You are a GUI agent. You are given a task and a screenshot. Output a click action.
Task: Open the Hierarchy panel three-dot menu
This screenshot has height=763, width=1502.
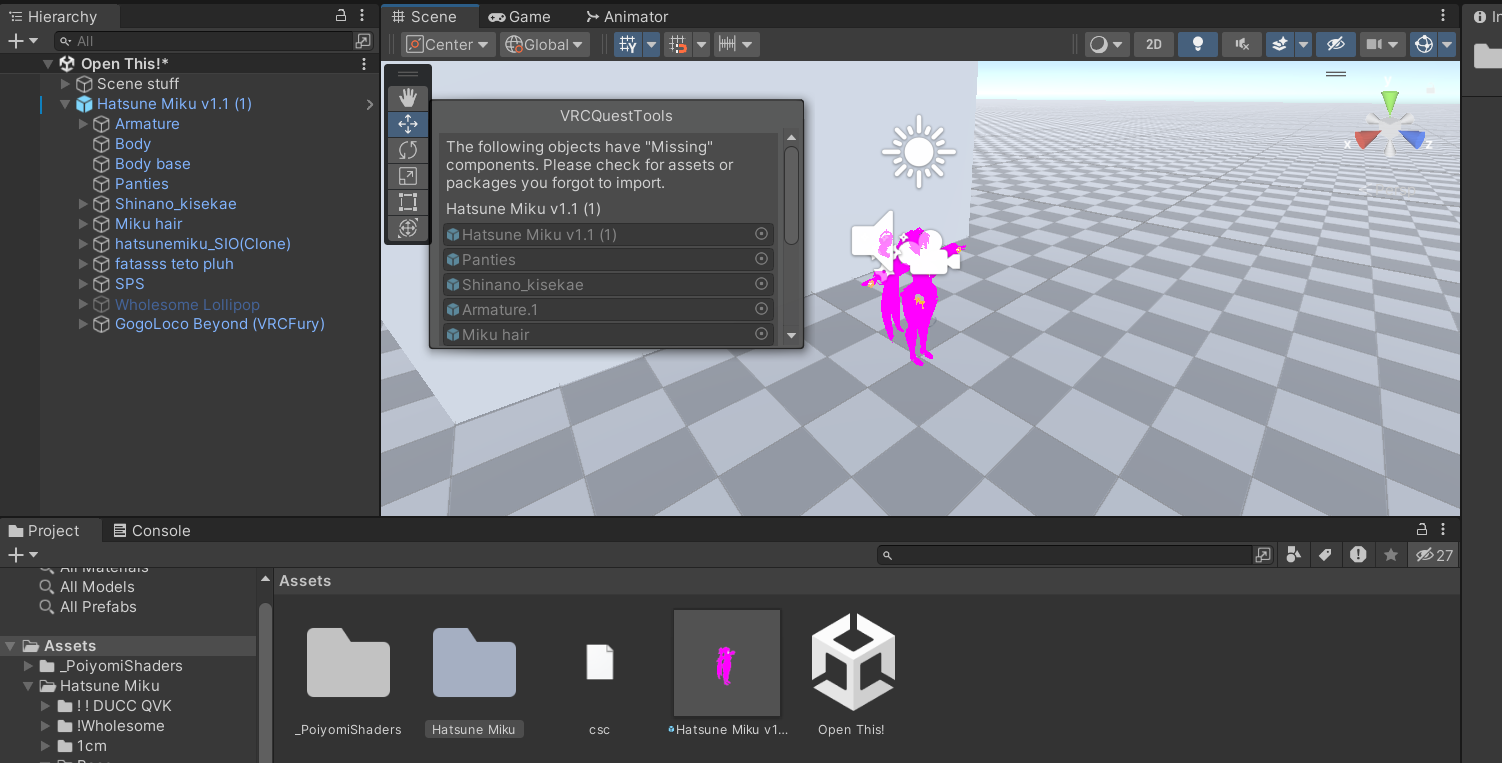tap(362, 16)
